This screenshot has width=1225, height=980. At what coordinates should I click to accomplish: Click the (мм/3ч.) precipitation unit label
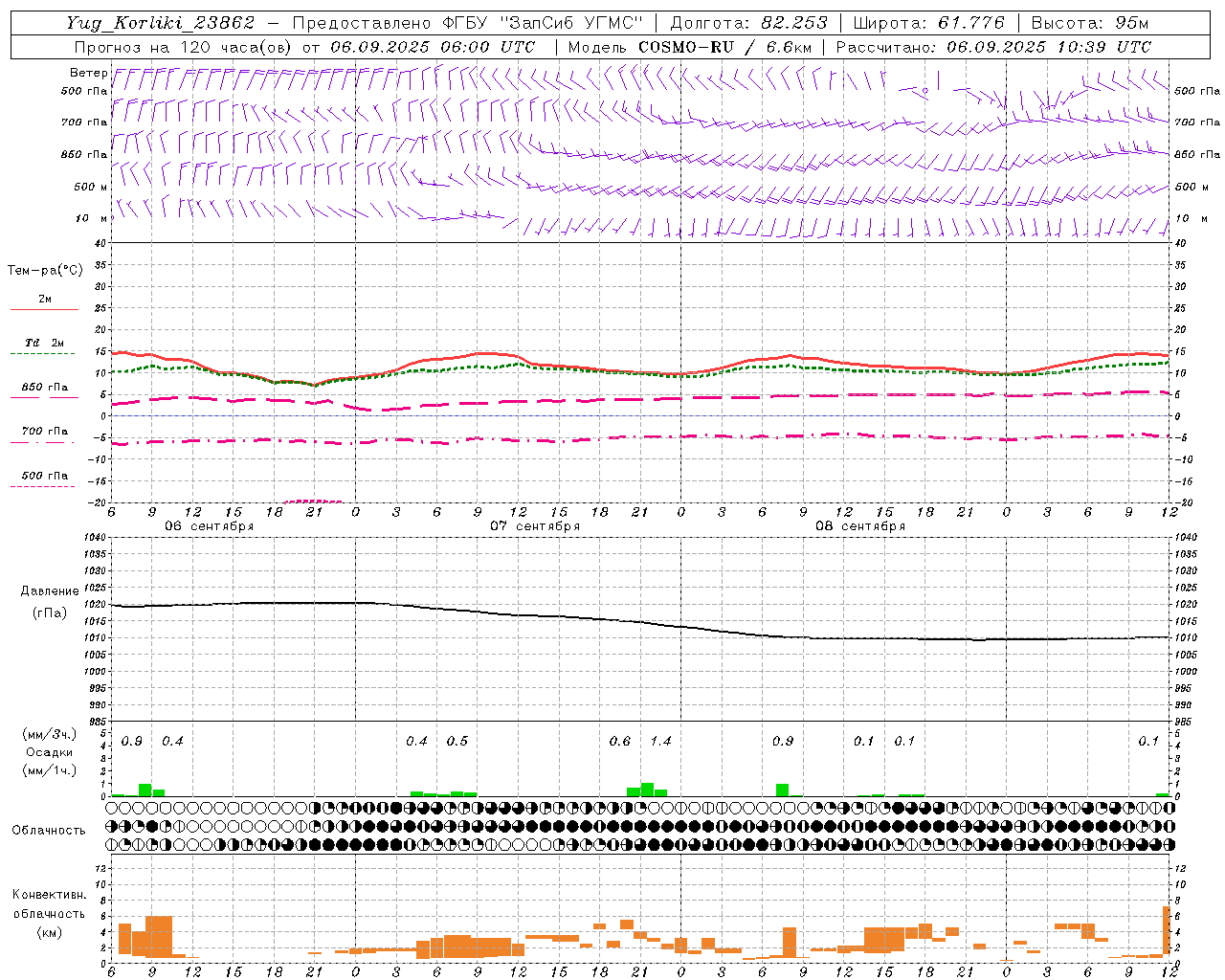point(50,734)
